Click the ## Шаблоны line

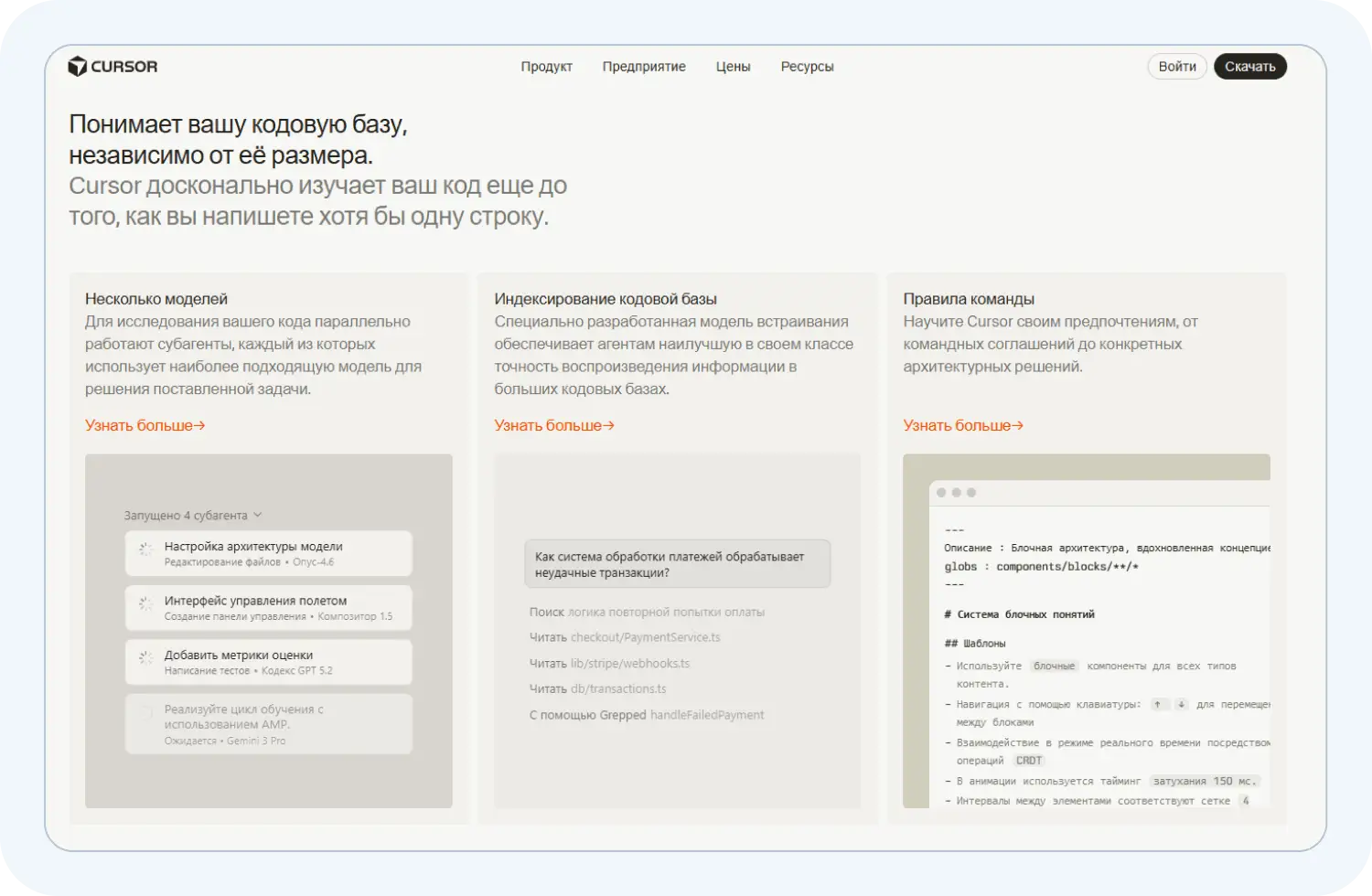pos(975,644)
